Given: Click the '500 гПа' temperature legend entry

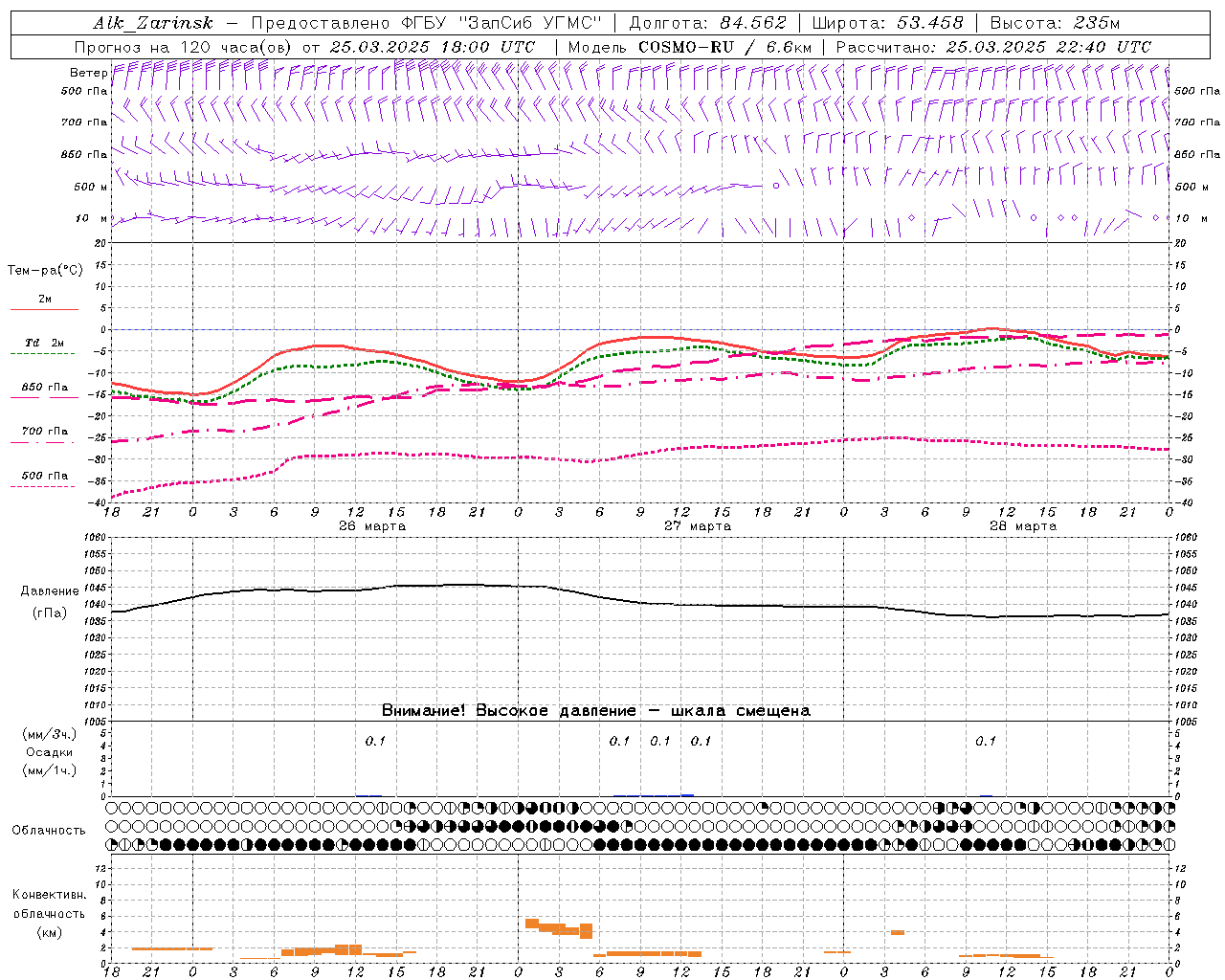Looking at the screenshot, I should coord(45,476).
